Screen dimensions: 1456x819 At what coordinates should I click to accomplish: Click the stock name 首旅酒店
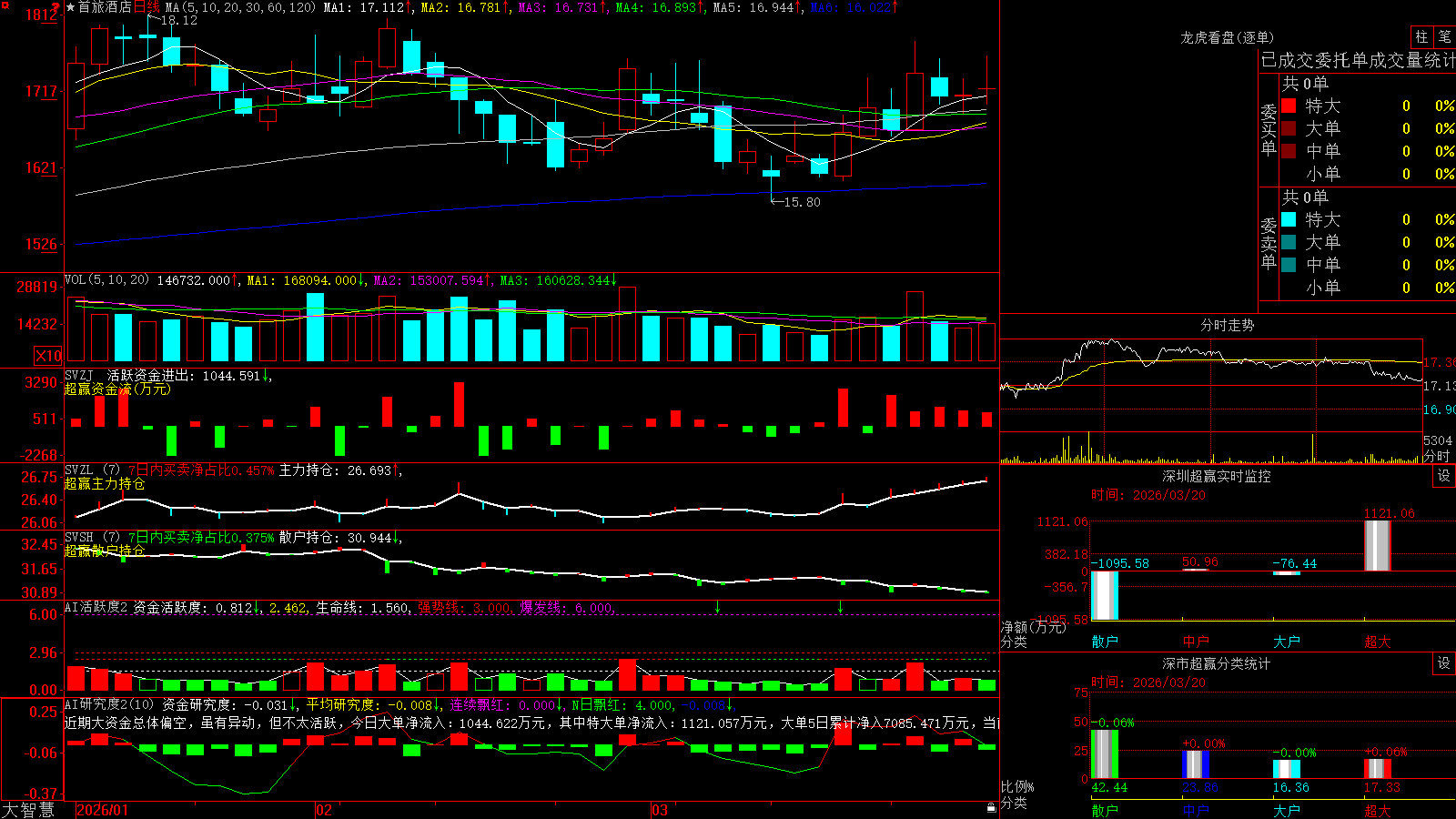pyautogui.click(x=105, y=7)
